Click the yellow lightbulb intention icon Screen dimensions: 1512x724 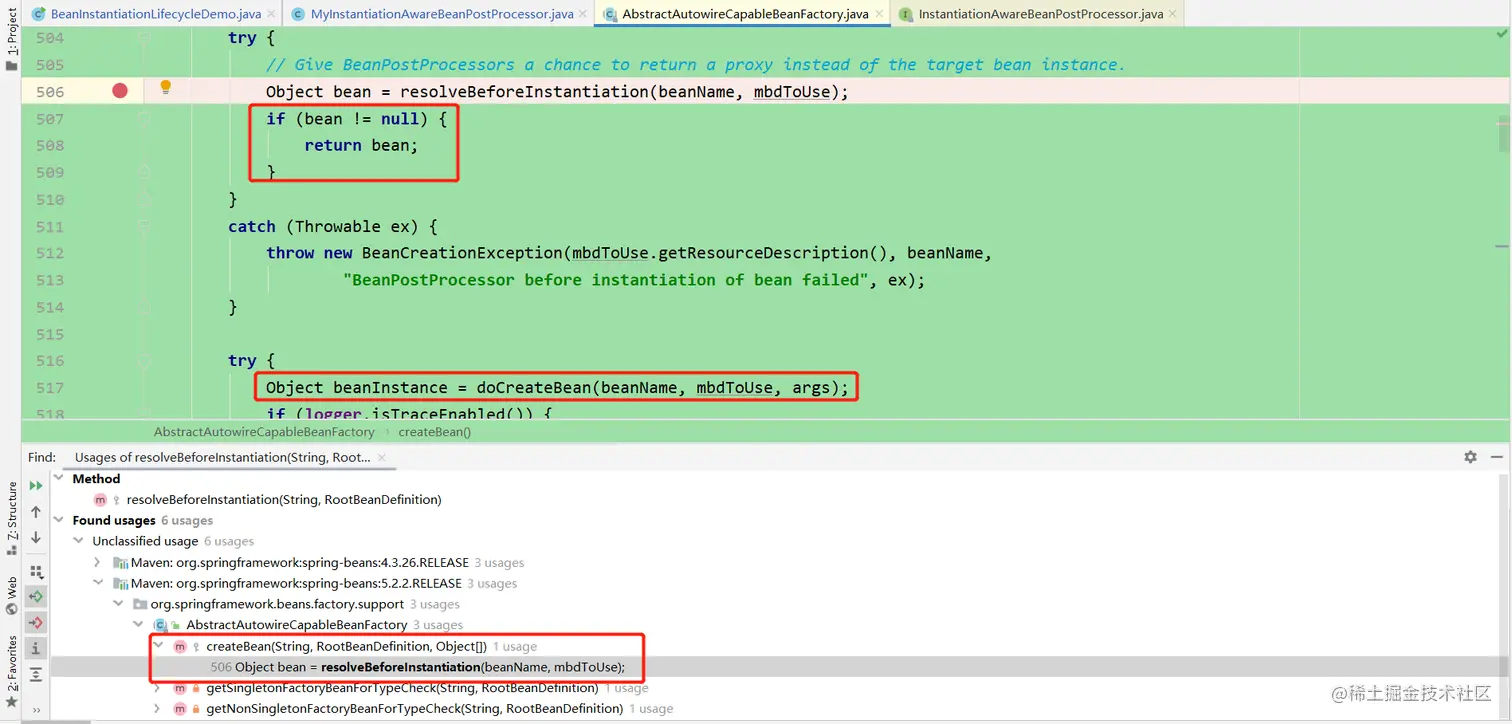(166, 87)
